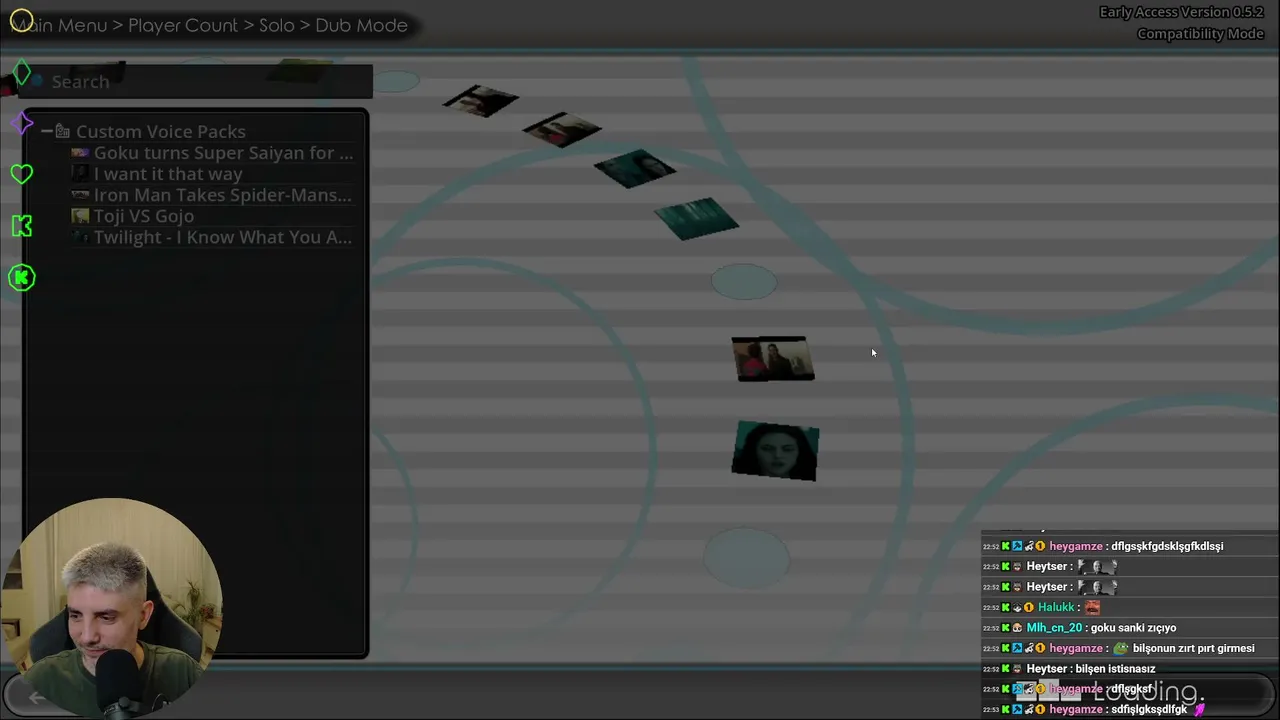
Task: Click the yellow circle icon beside Main Menu
Action: pyautogui.click(x=21, y=21)
